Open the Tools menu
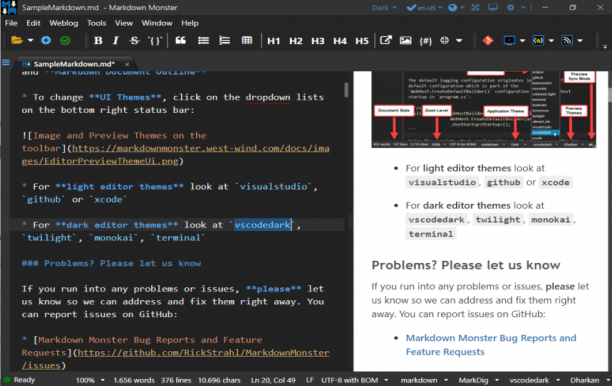 coord(96,23)
